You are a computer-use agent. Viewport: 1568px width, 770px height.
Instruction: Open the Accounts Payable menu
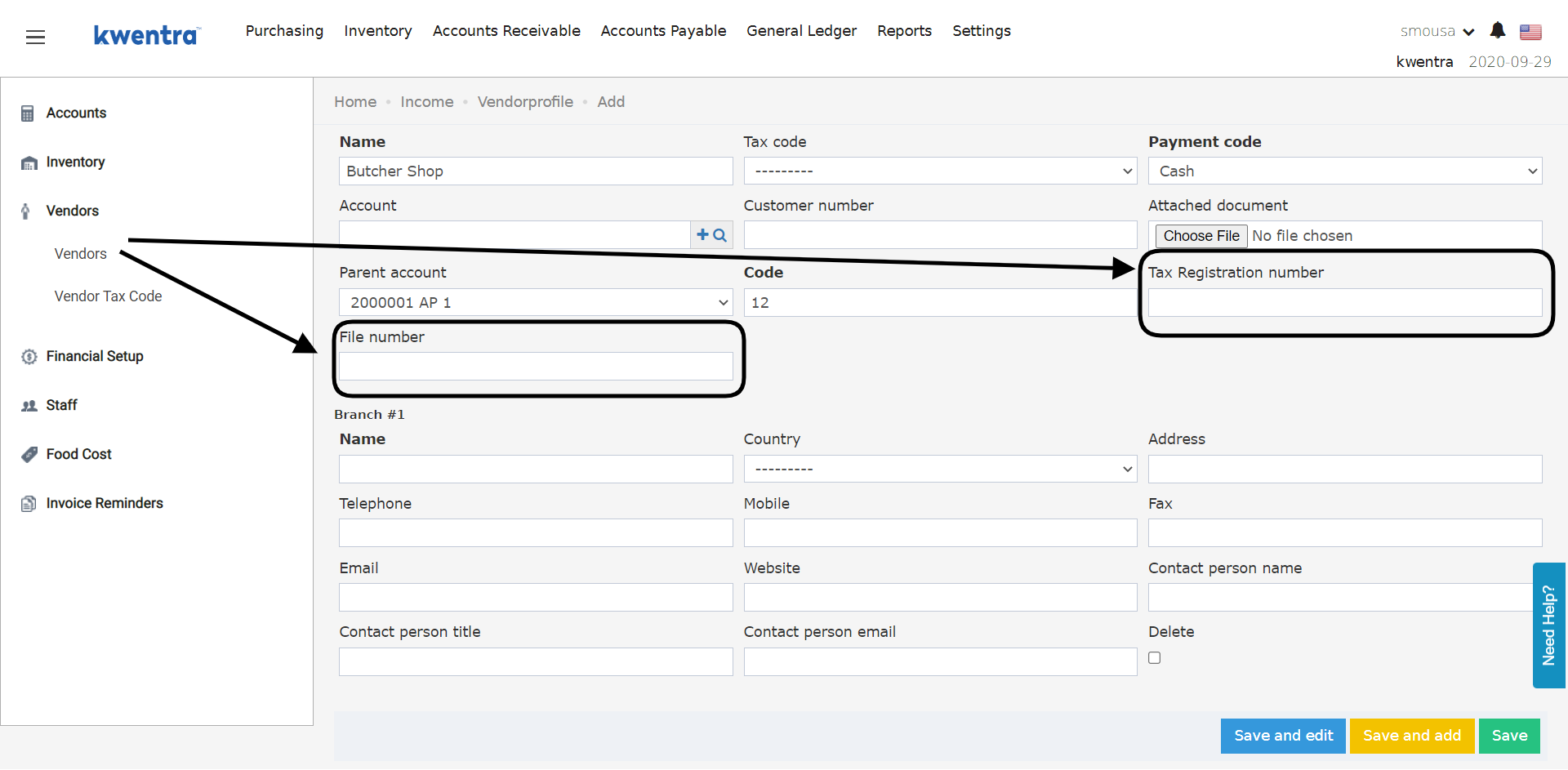(x=663, y=31)
